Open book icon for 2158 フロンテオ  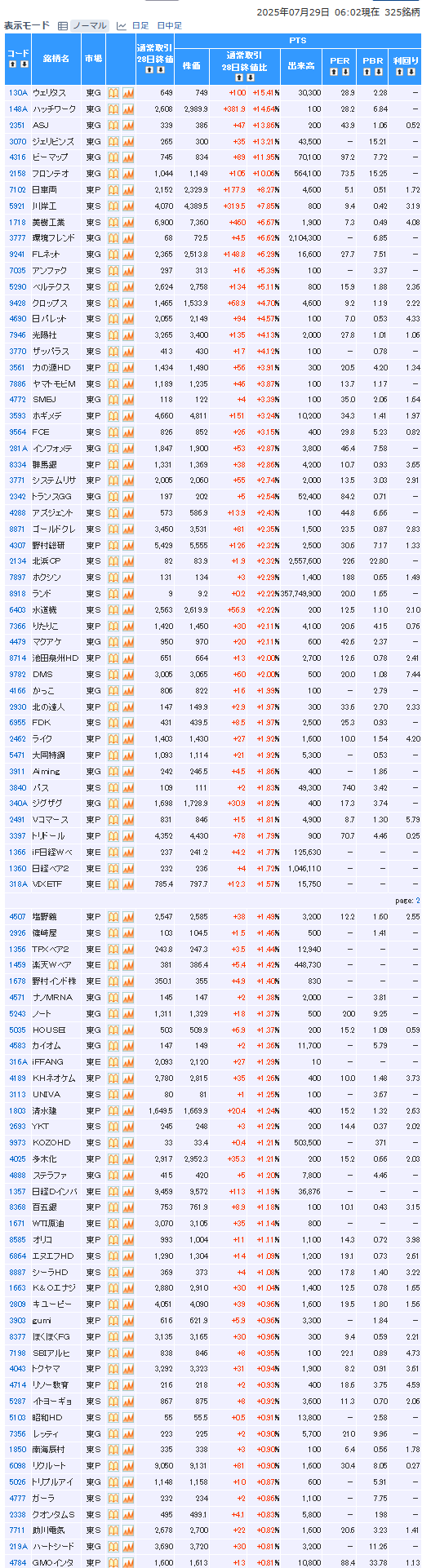[113, 174]
